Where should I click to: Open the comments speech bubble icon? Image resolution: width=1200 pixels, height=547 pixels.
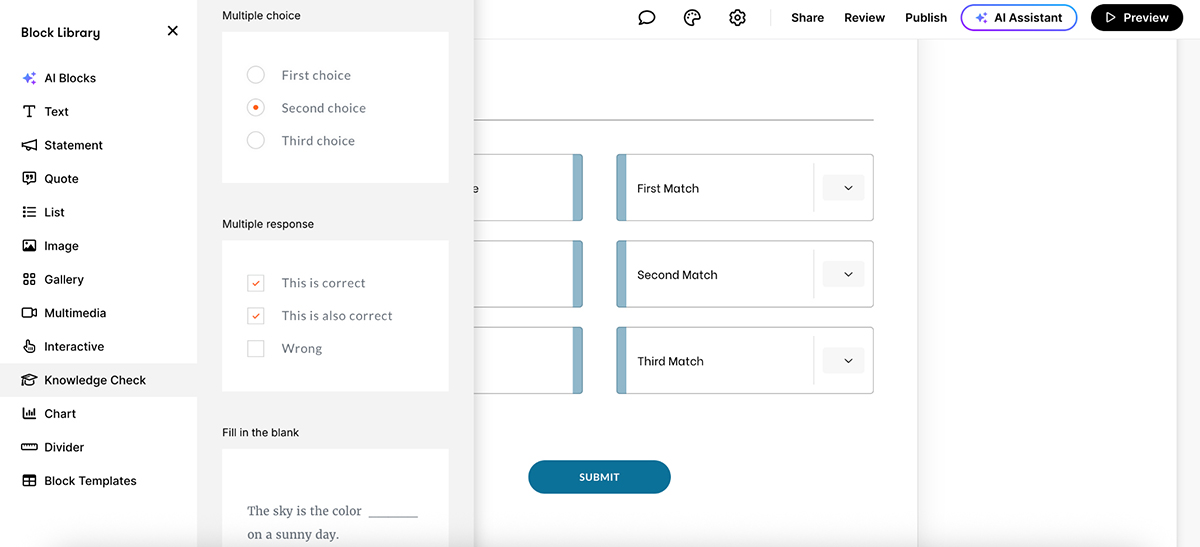(647, 18)
